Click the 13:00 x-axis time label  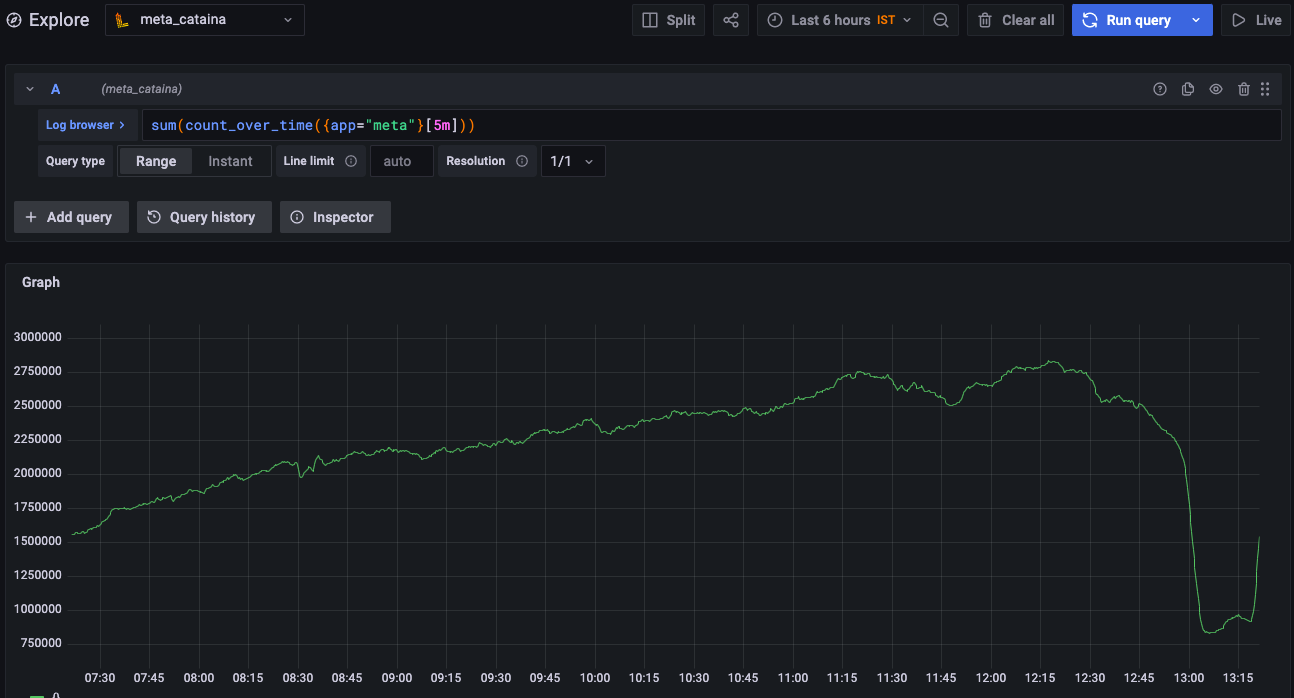click(x=1189, y=677)
